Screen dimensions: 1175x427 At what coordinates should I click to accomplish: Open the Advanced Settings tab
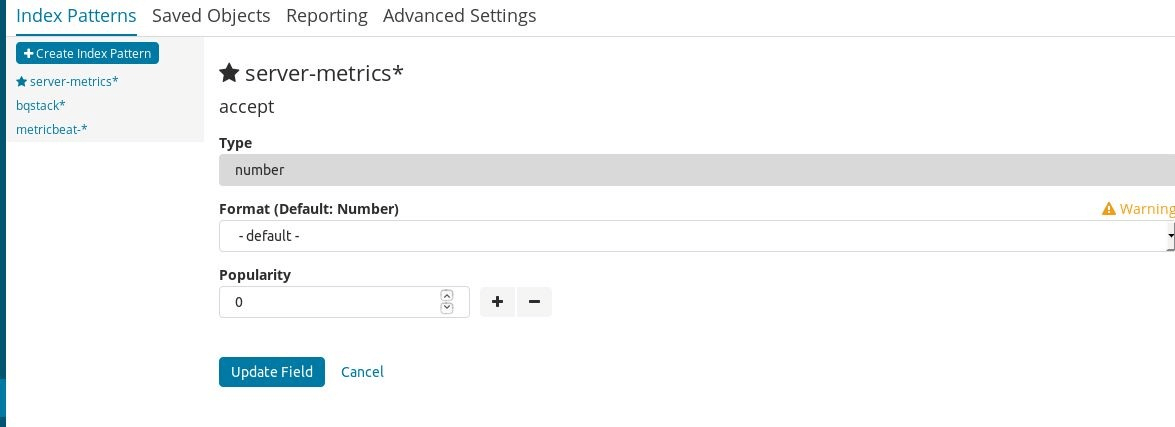tap(459, 16)
